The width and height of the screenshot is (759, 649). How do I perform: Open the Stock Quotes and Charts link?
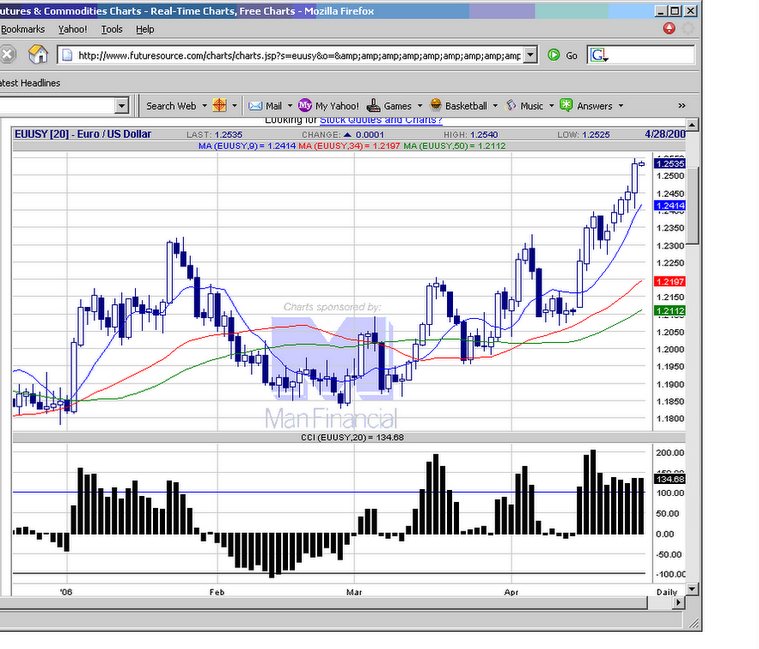coord(381,120)
